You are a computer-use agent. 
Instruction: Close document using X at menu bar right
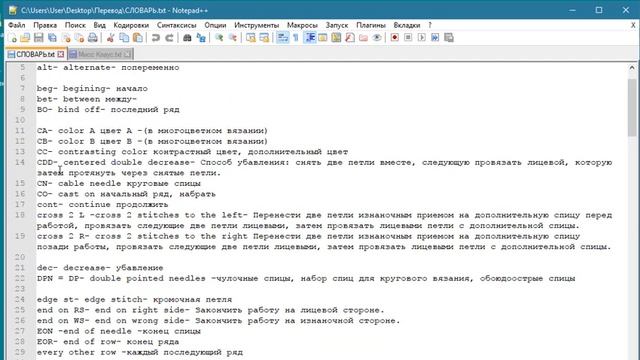pyautogui.click(x=633, y=25)
